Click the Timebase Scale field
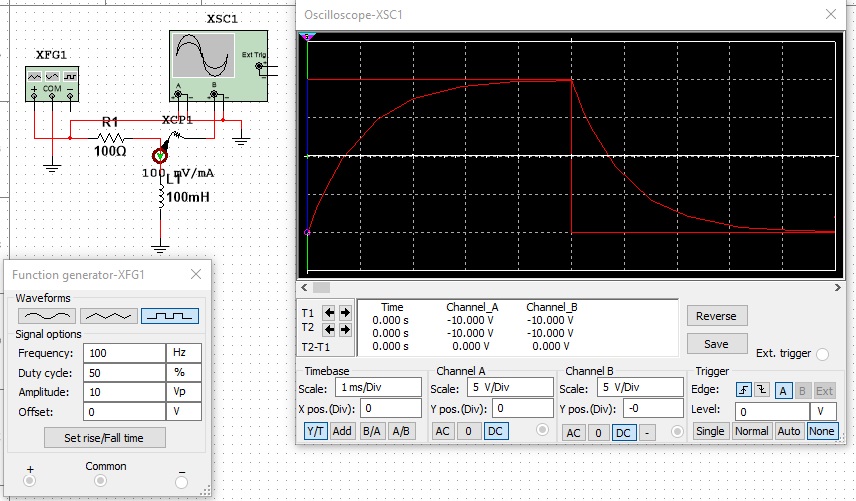The height and width of the screenshot is (501, 856). (378, 387)
